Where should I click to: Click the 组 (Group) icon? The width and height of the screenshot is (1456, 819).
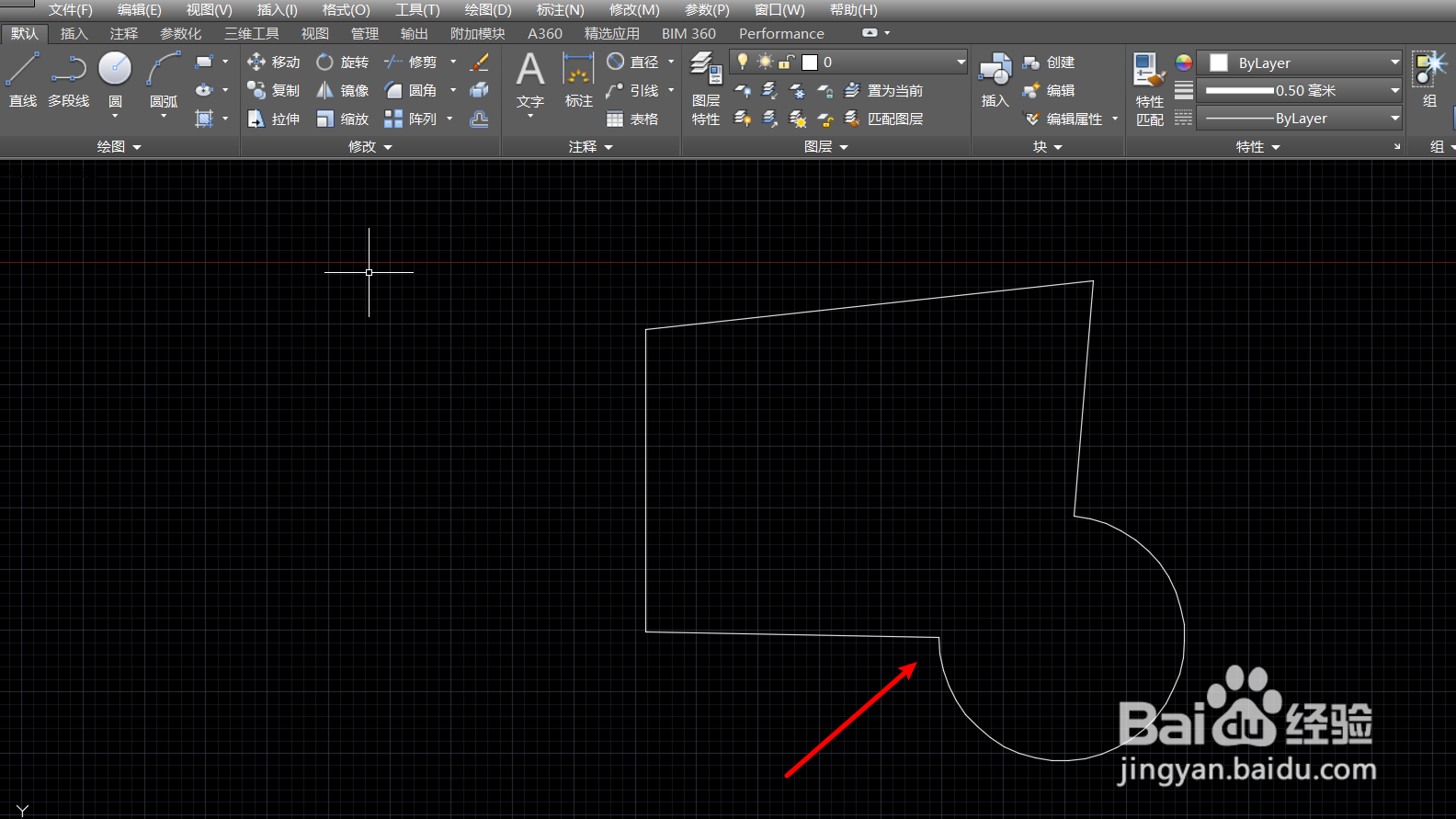[1429, 81]
